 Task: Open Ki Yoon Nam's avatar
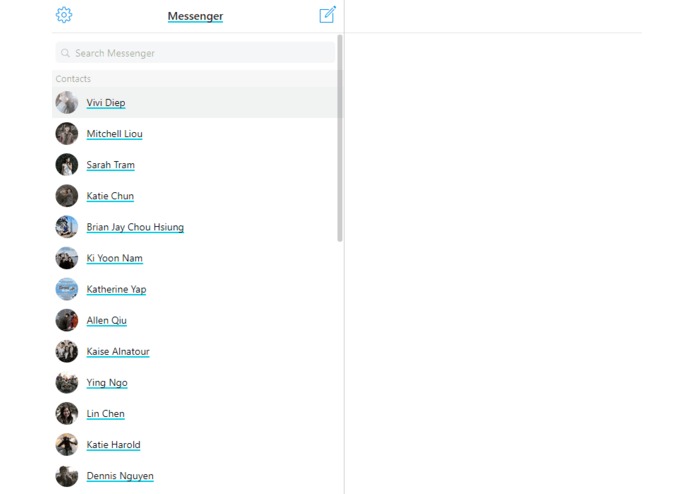tap(66, 258)
